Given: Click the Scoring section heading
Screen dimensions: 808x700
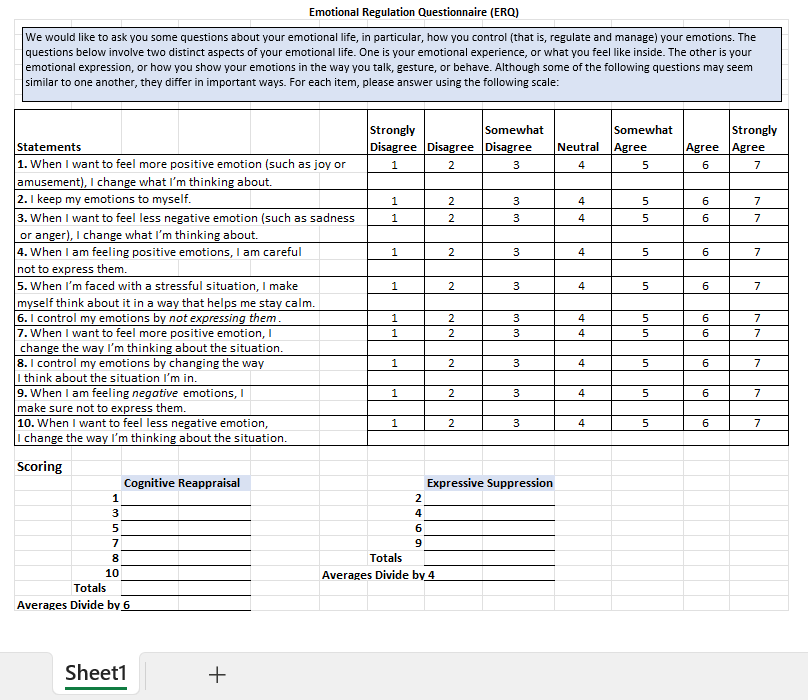Looking at the screenshot, I should [x=40, y=467].
